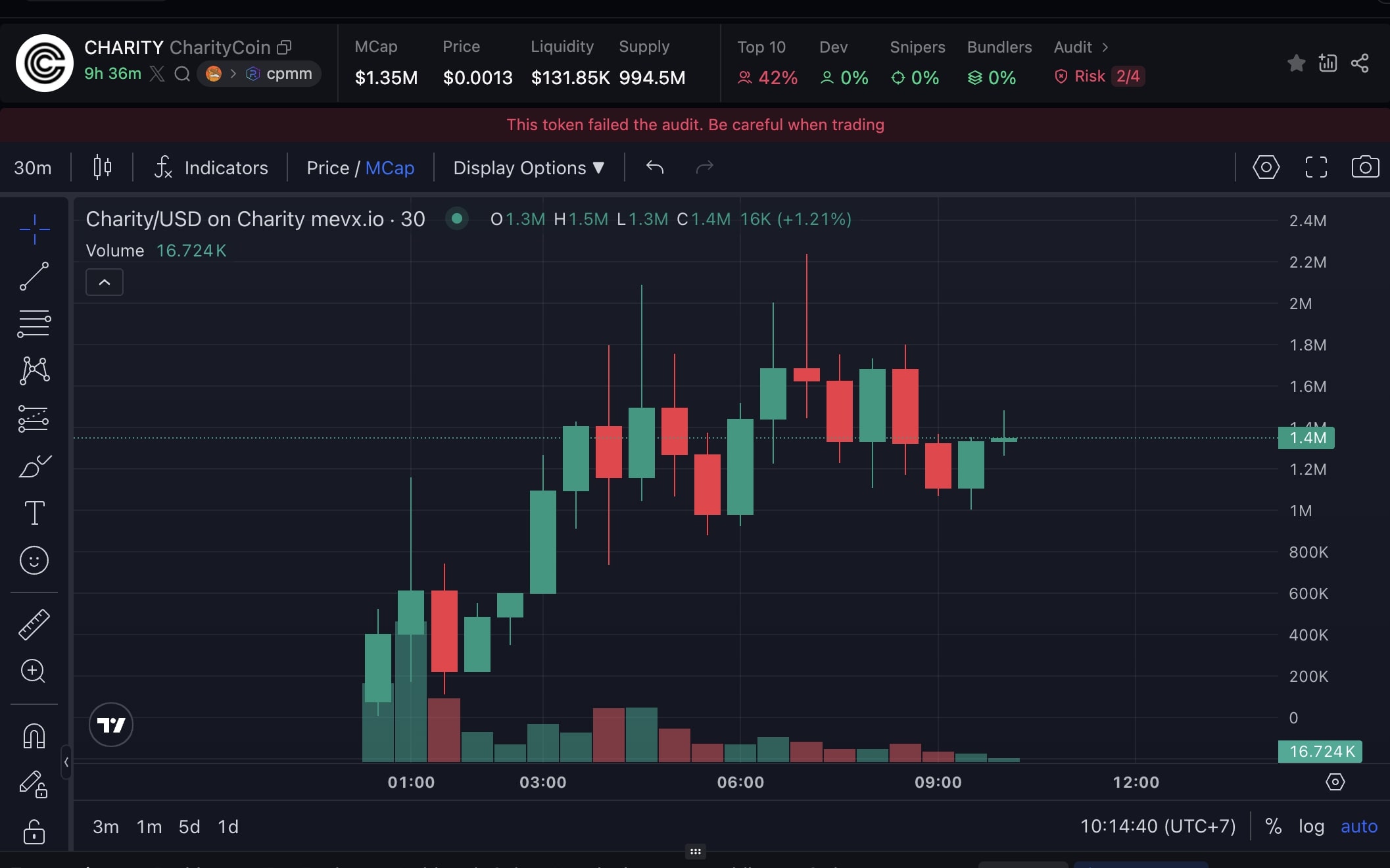Select the crosshair cursor tool
This screenshot has width=1390, height=868.
point(34,229)
